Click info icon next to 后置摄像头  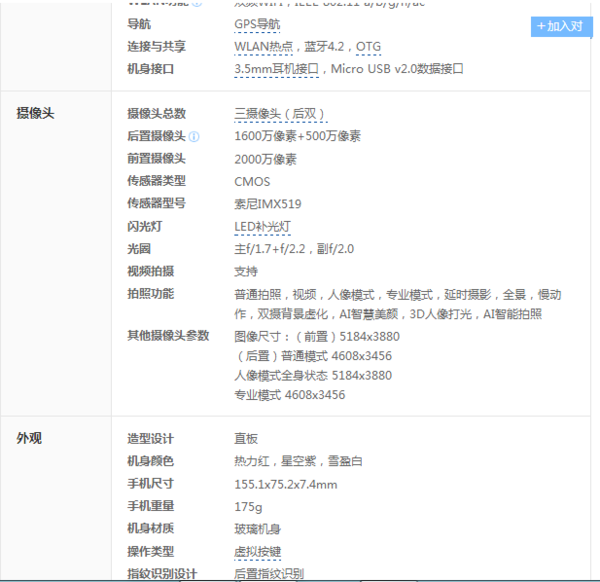(x=194, y=137)
